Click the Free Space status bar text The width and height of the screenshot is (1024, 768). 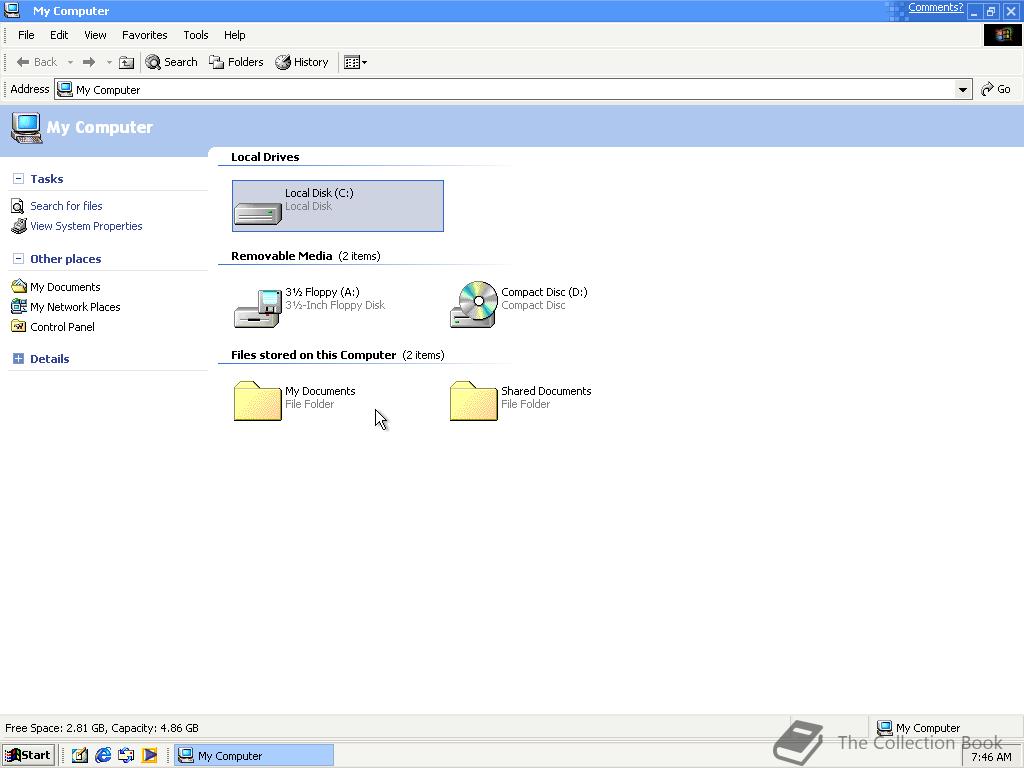[x=102, y=728]
